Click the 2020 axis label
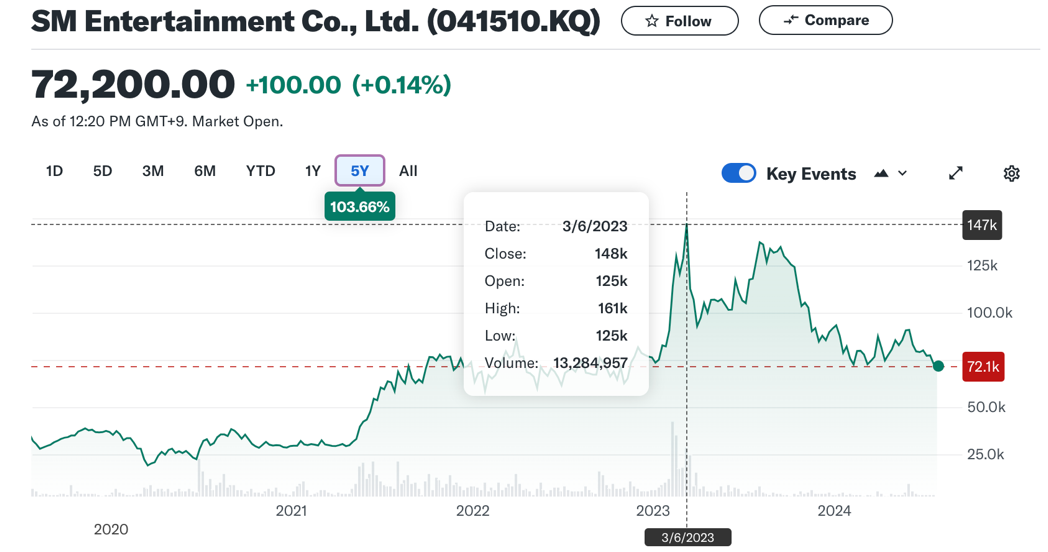 111,529
